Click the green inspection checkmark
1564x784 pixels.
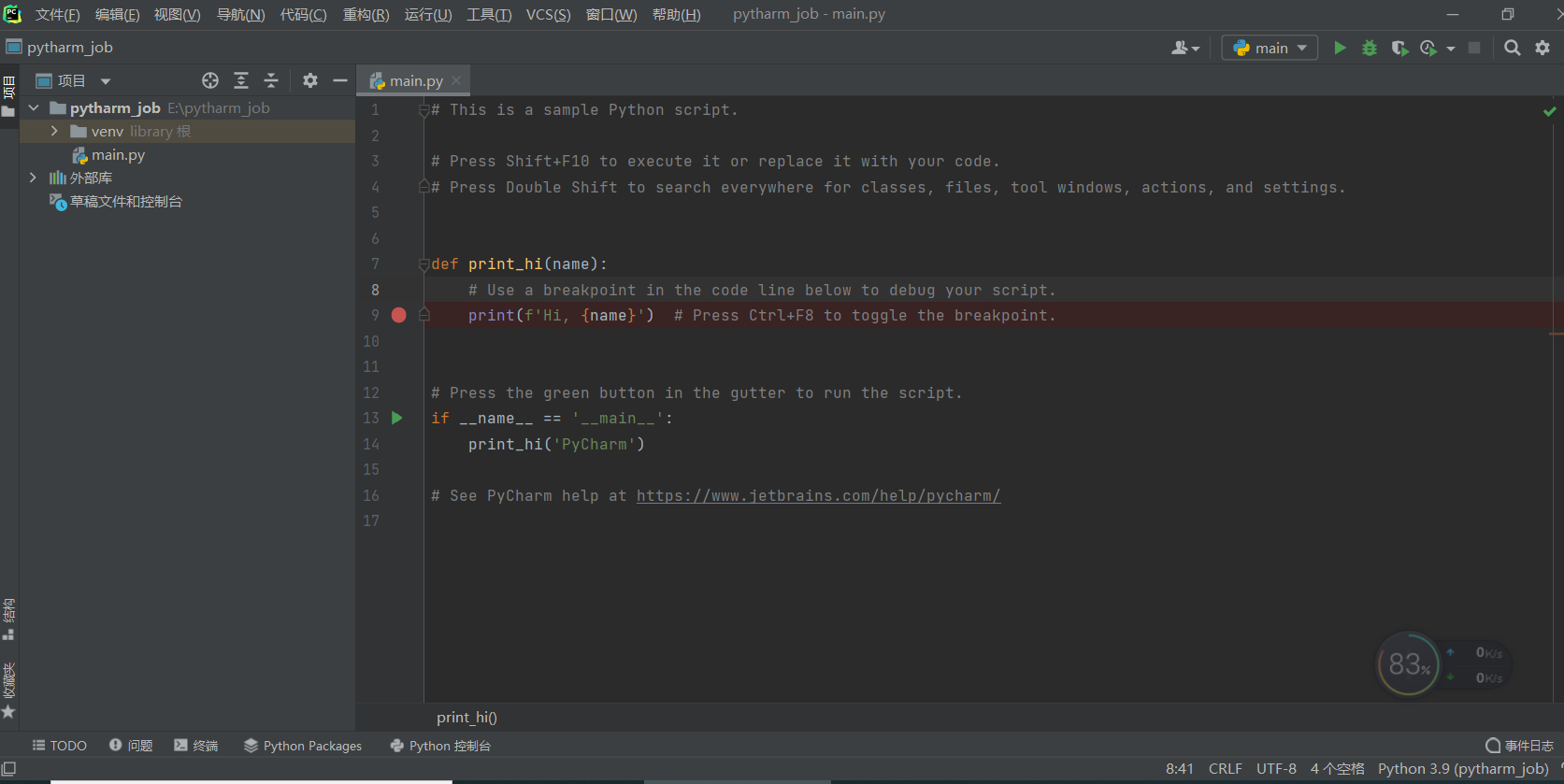1549,111
